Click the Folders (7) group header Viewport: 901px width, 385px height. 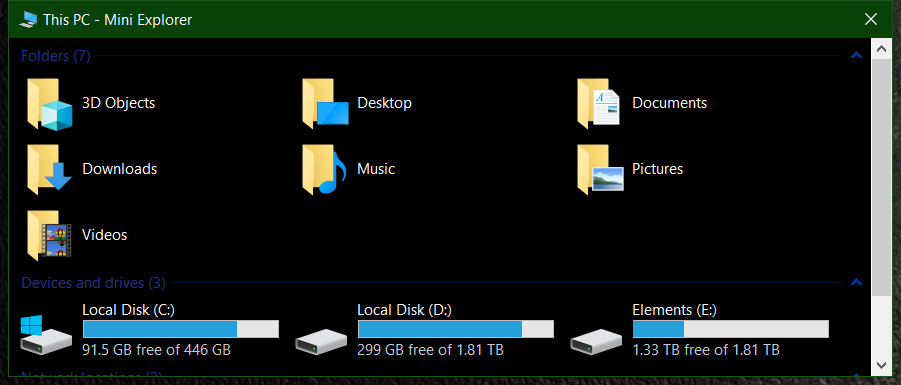pos(56,56)
